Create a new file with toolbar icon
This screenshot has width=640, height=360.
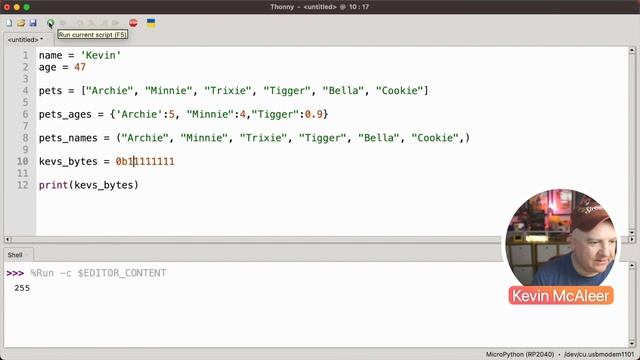[x=9, y=23]
